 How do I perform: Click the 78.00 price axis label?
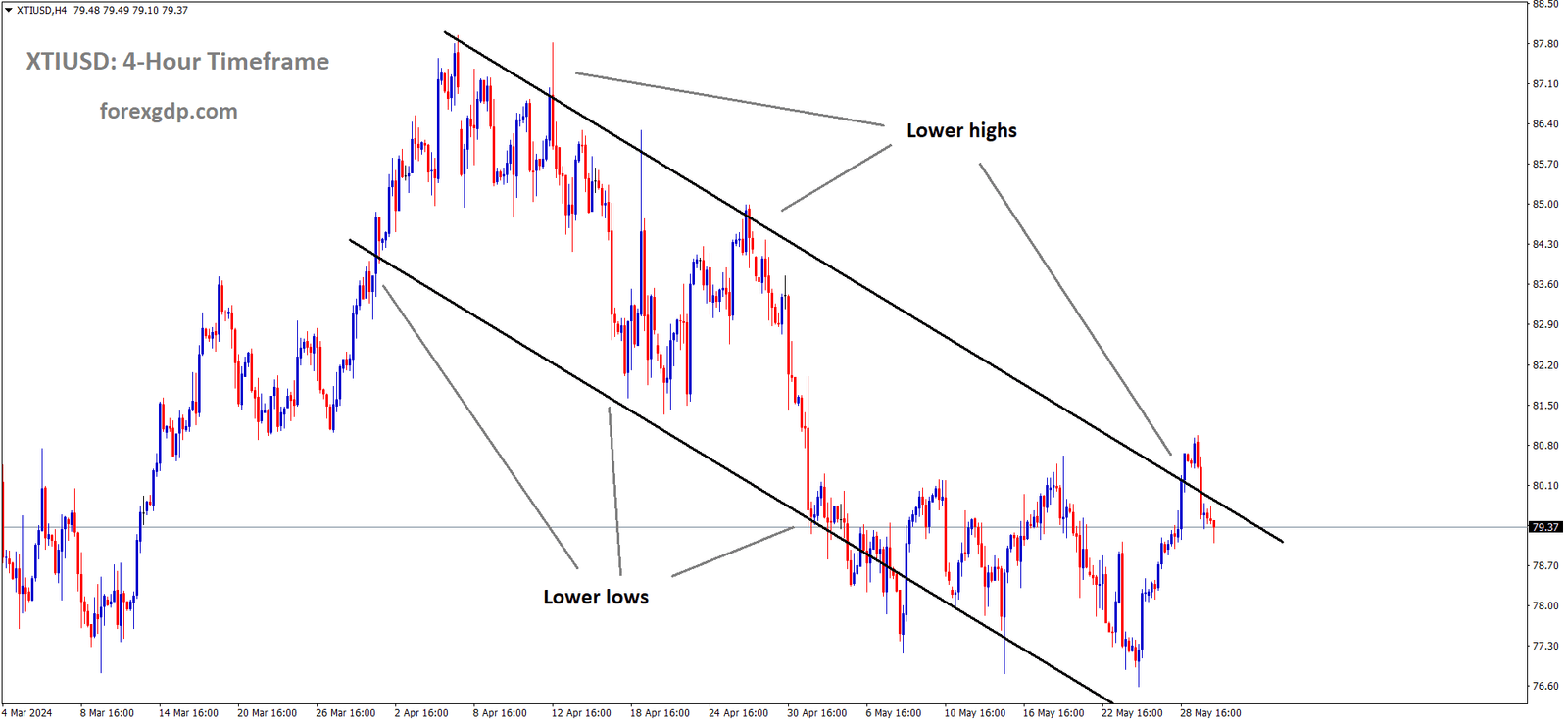point(1545,606)
